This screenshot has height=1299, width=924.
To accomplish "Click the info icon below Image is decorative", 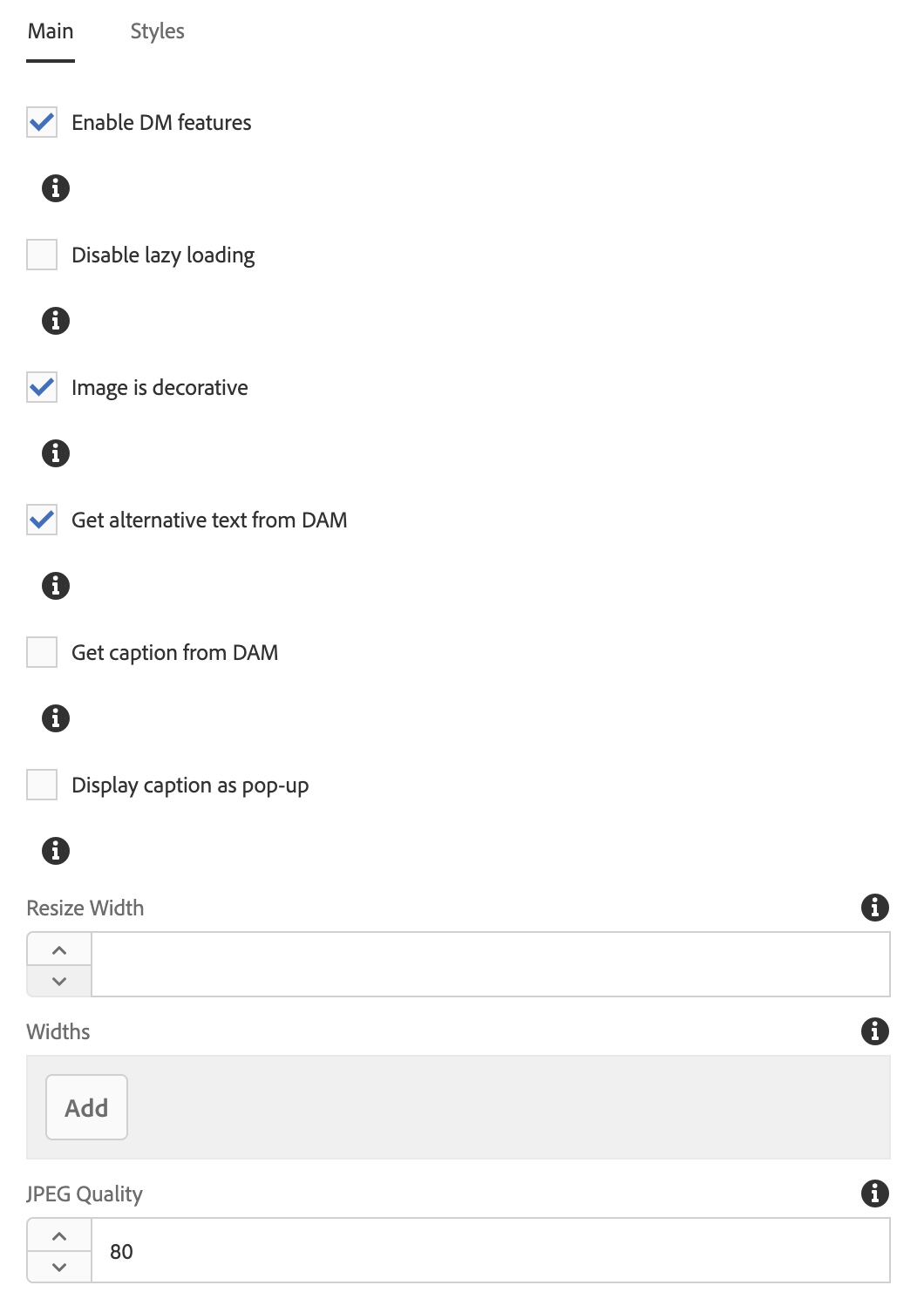I will pos(56,453).
